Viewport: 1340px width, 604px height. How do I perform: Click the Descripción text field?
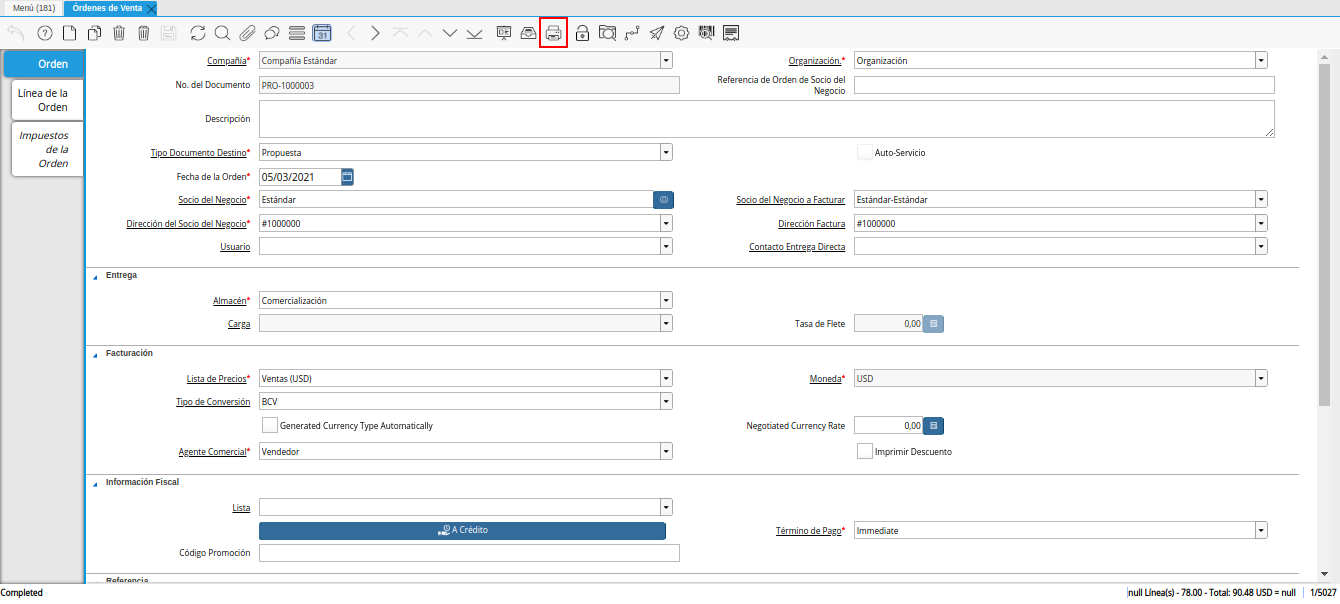point(766,118)
